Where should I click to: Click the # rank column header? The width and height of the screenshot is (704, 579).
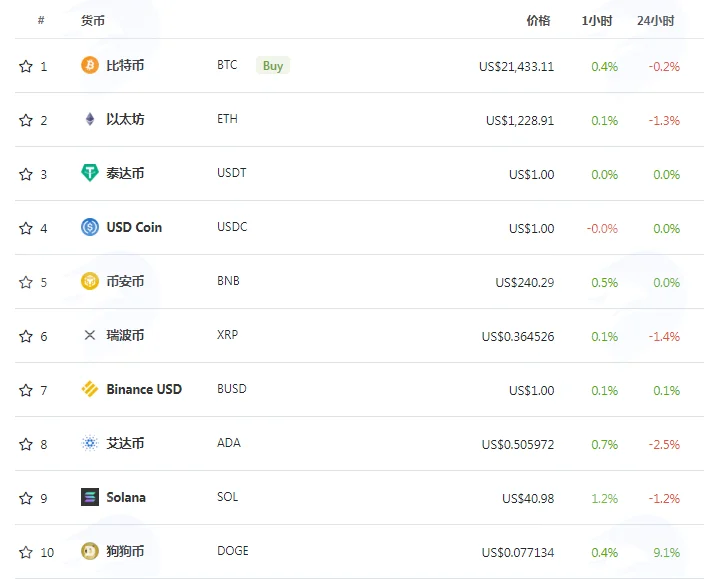click(41, 20)
